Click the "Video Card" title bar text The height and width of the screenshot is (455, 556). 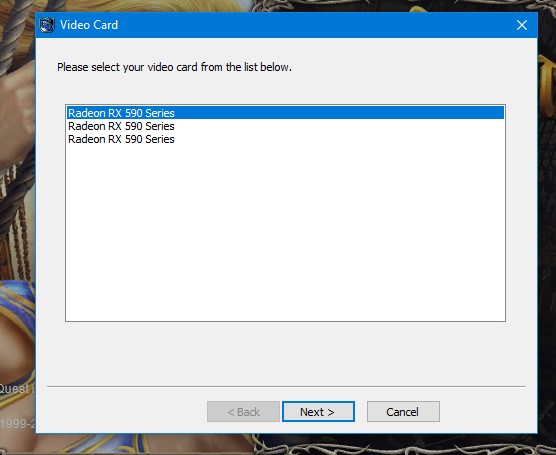pyautogui.click(x=89, y=25)
